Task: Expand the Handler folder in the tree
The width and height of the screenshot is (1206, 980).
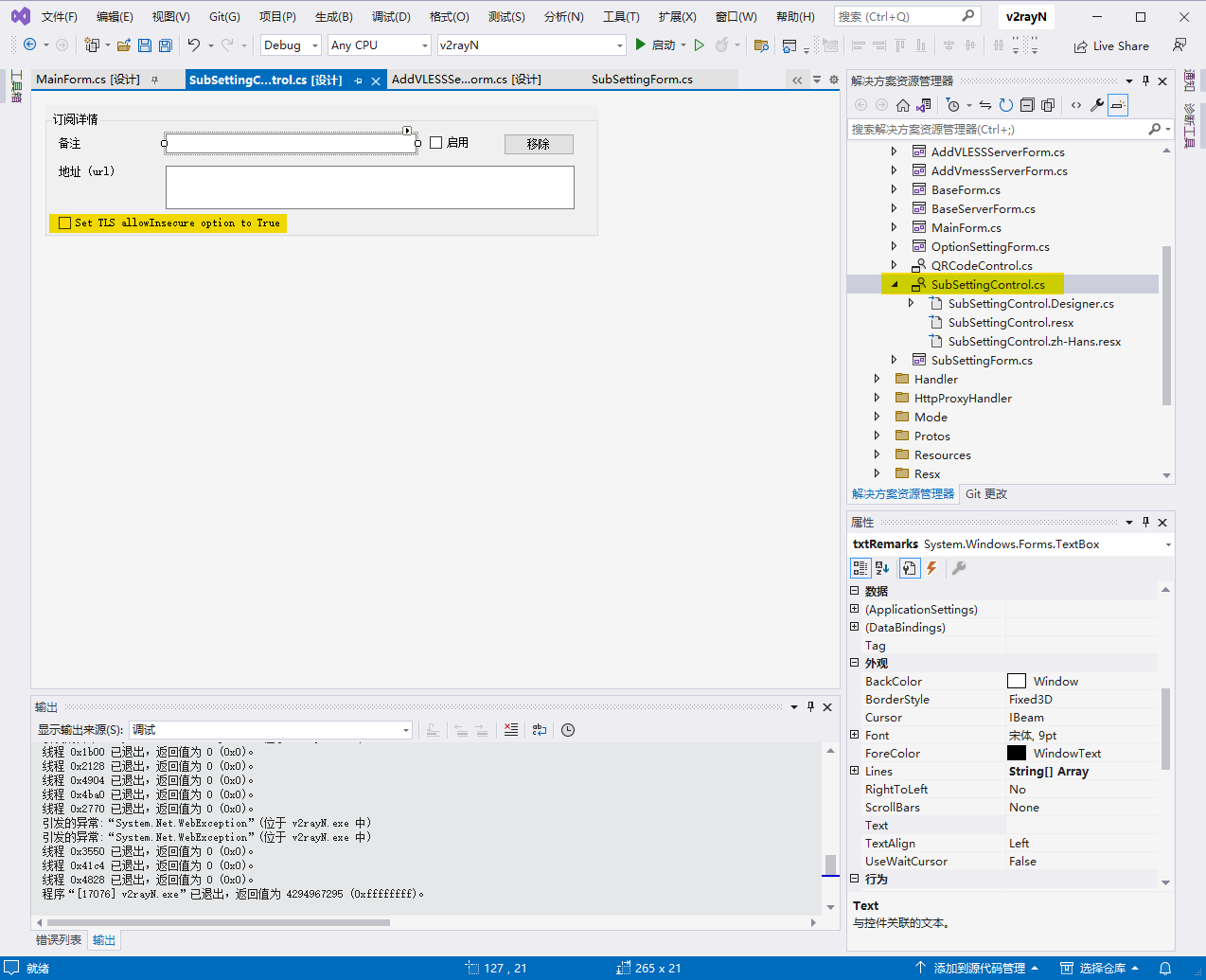Action: click(877, 379)
